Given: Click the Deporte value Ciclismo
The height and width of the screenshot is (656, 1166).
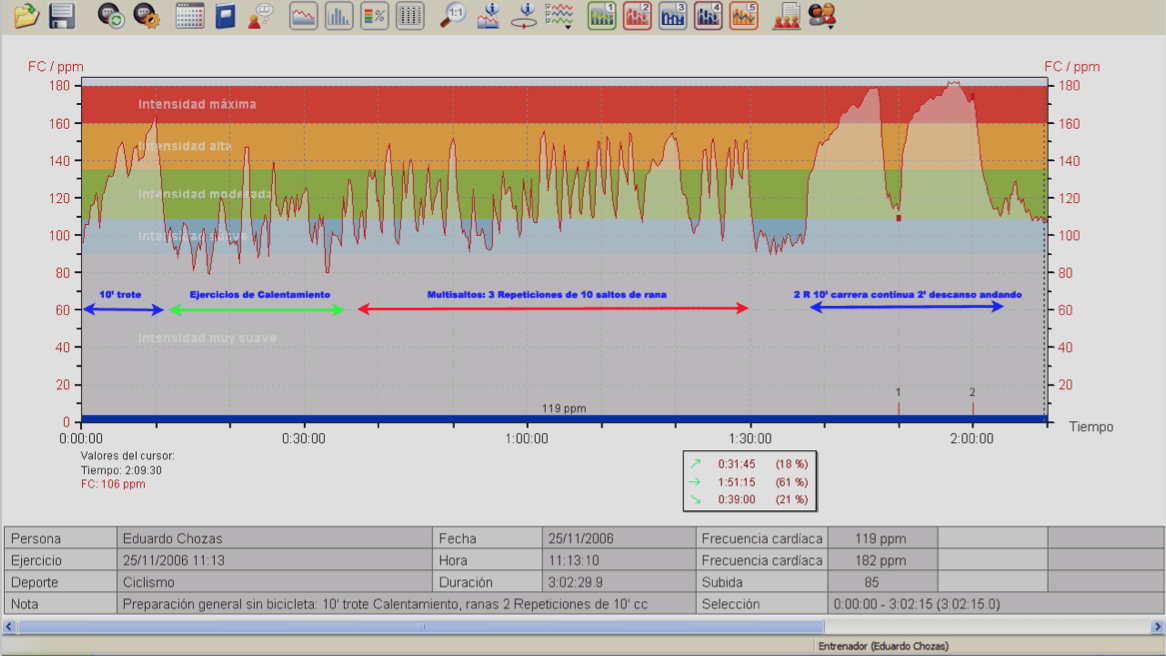Looking at the screenshot, I should point(148,582).
